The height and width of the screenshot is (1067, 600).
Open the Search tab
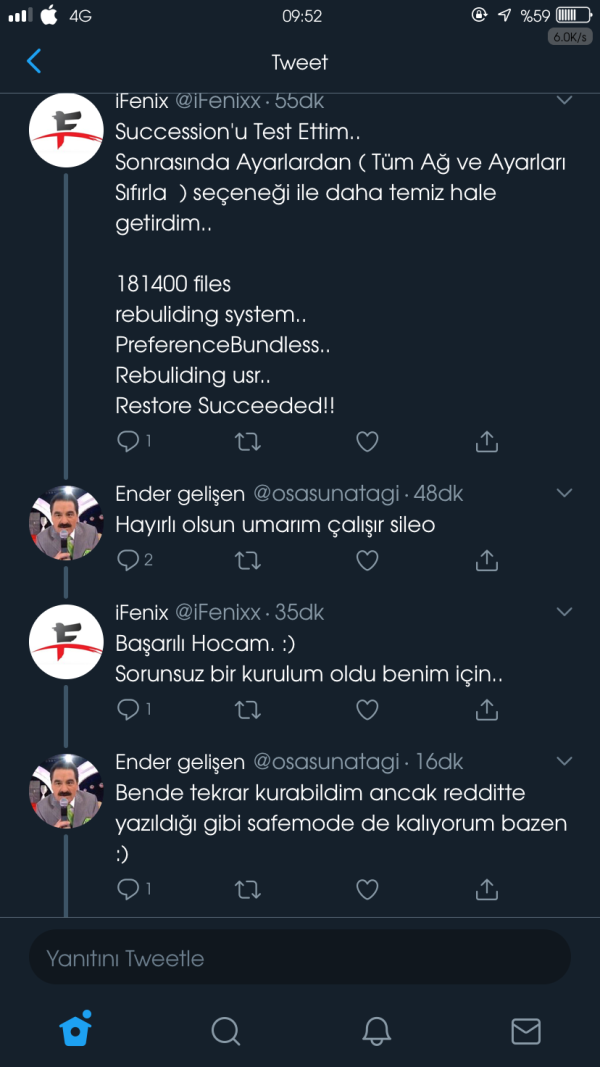coord(226,1030)
